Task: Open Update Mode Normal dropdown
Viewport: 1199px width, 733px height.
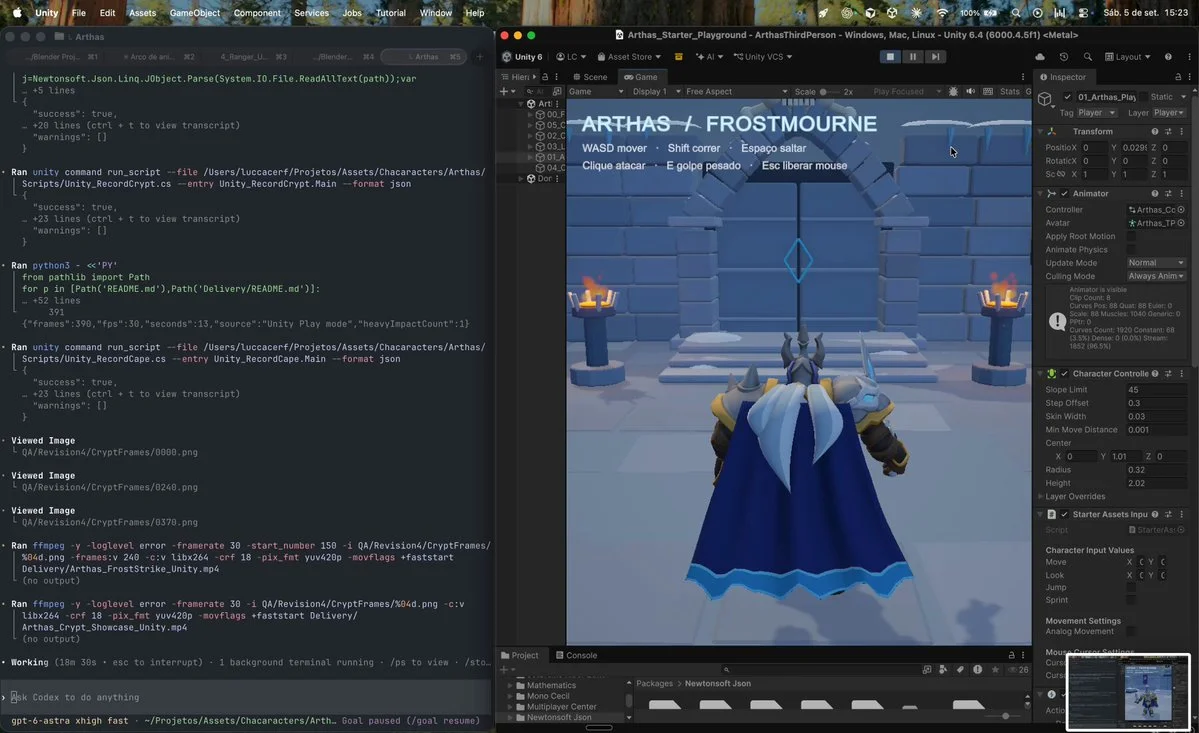Action: click(1155, 263)
